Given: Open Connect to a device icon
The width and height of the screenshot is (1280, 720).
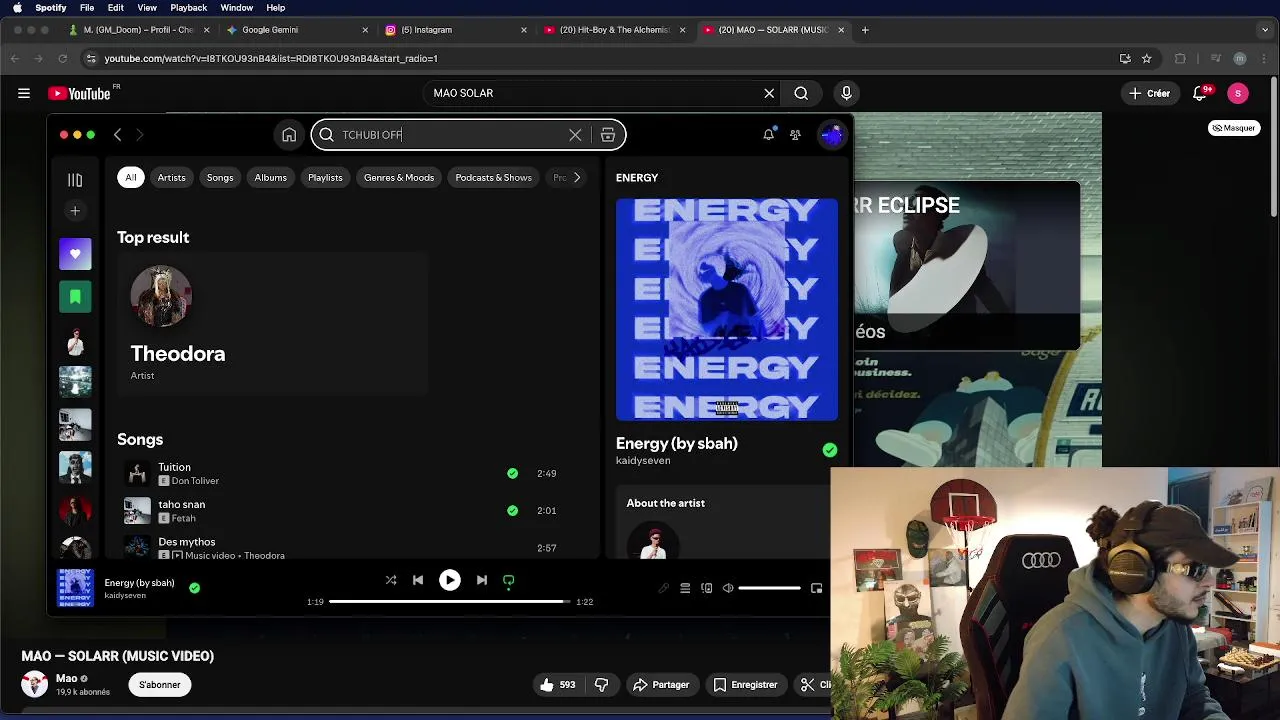Looking at the screenshot, I should click(x=707, y=588).
